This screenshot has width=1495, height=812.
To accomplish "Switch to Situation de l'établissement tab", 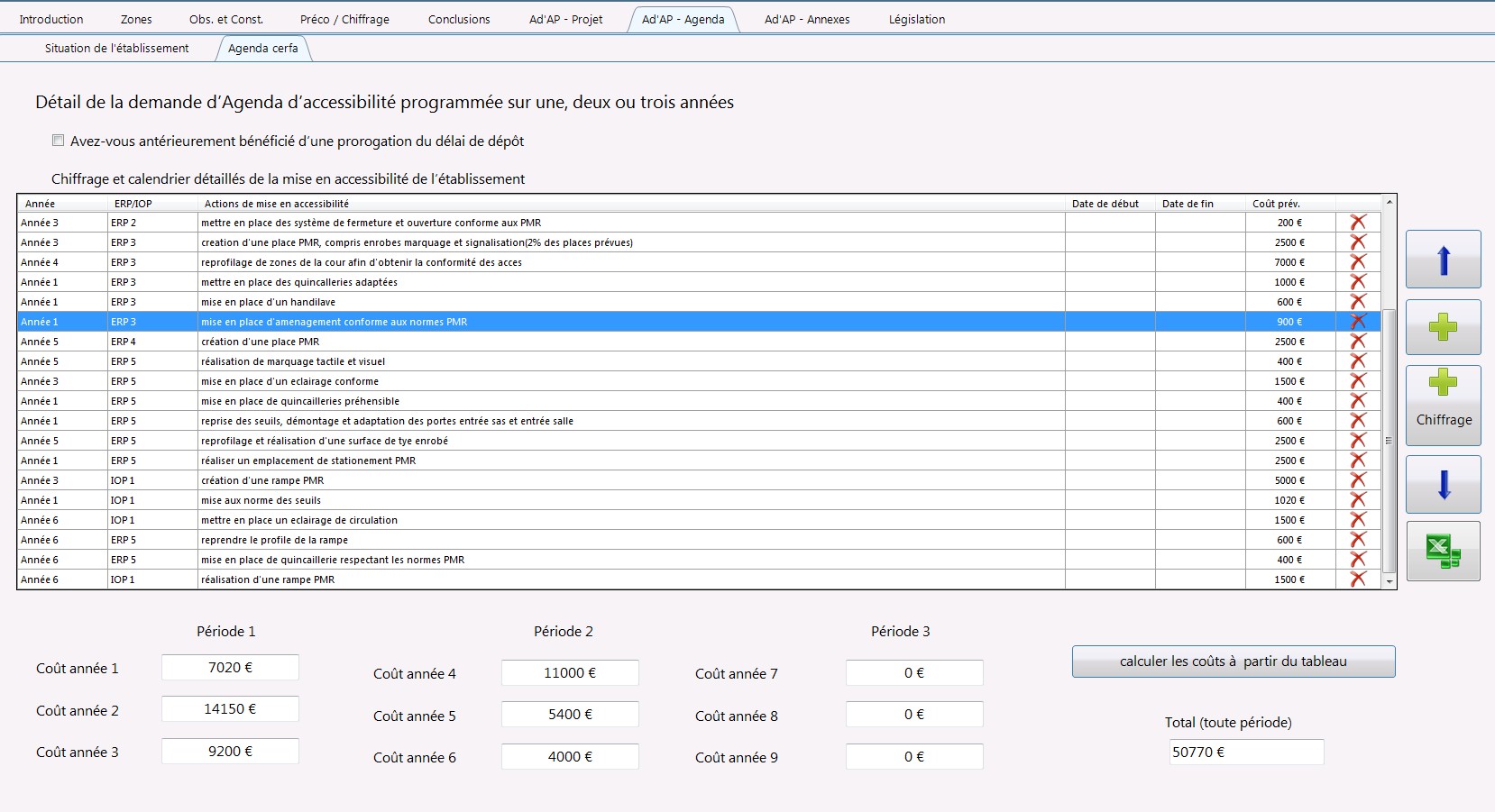I will [x=117, y=48].
